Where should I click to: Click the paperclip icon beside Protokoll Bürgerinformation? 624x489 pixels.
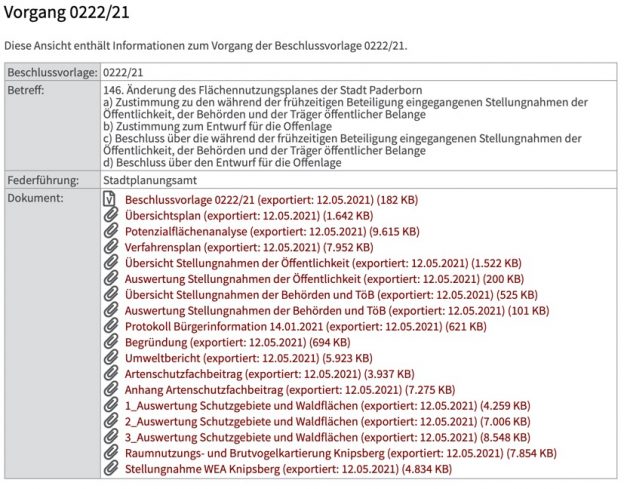(111, 326)
